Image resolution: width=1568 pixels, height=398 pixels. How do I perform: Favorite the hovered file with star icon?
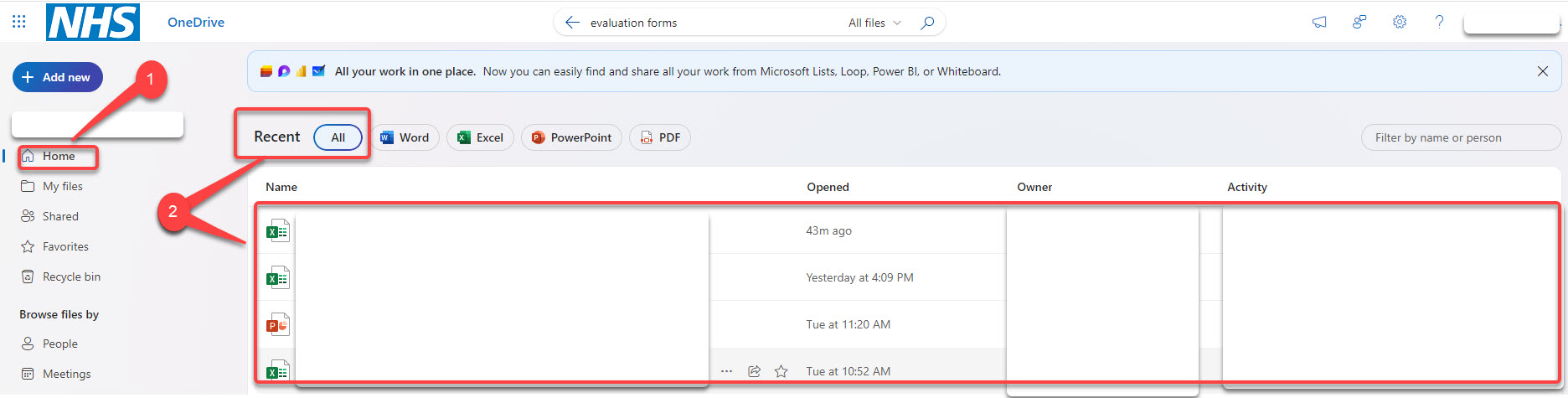click(781, 371)
